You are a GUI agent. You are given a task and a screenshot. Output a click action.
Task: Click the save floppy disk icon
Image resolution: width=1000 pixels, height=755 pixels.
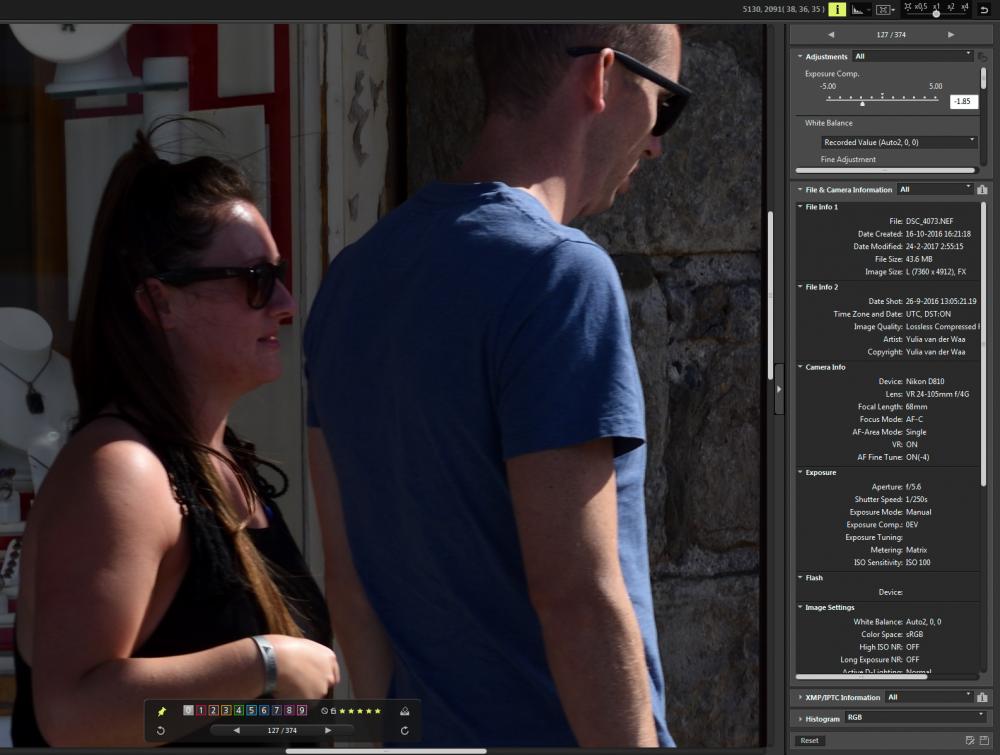pyautogui.click(x=985, y=740)
